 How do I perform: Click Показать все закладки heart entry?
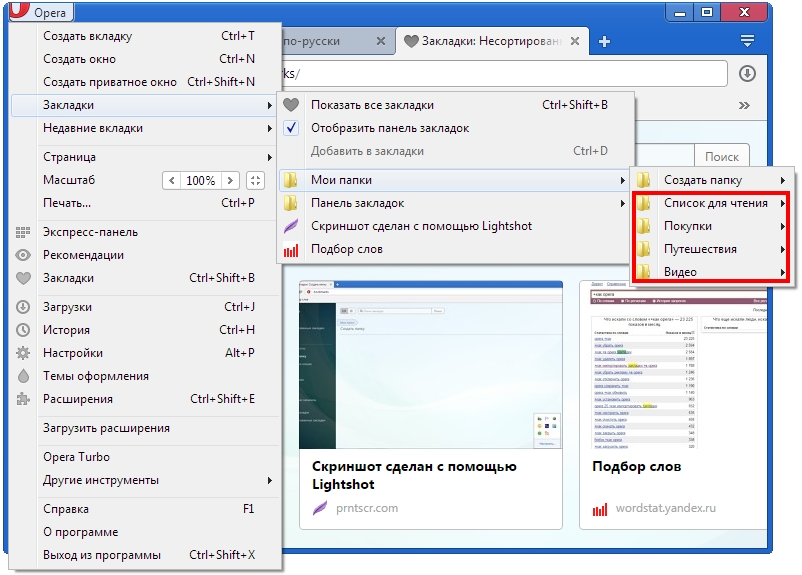click(x=455, y=105)
